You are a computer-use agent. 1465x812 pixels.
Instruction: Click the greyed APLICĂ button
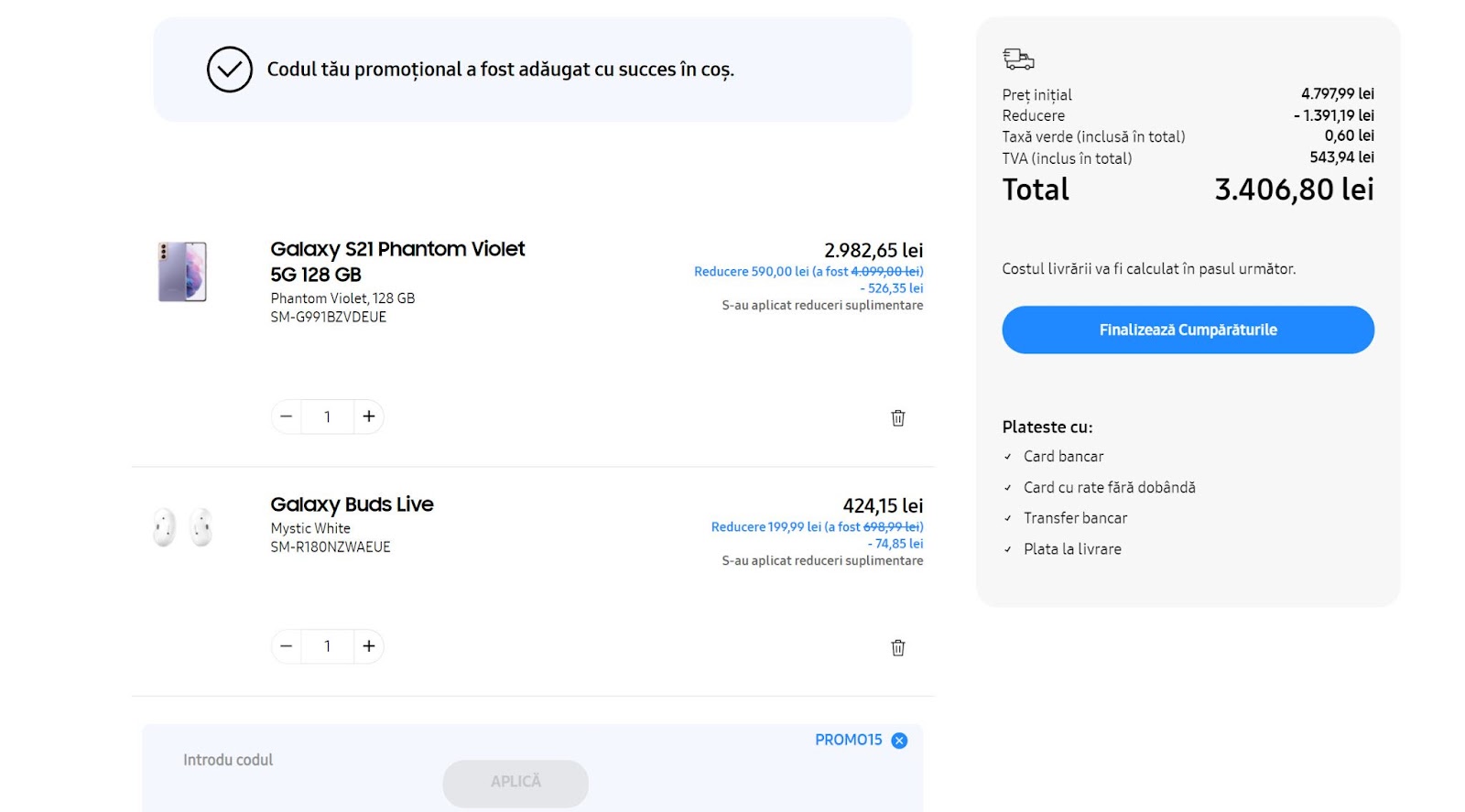tap(515, 783)
